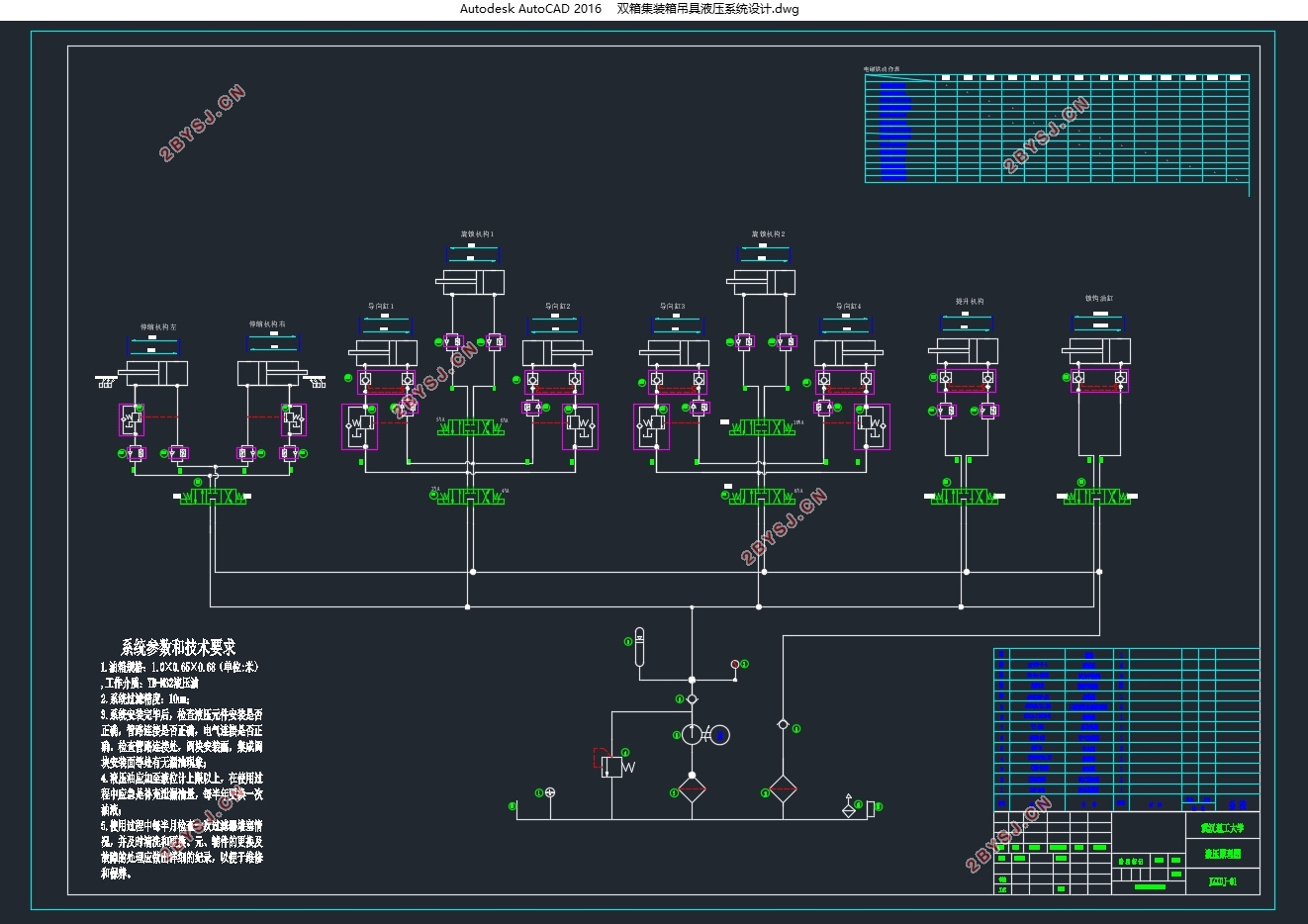The image size is (1308, 924).
Task: Click directional valve below 锁钩油缸 cylinder
Action: pyautogui.click(x=1097, y=498)
